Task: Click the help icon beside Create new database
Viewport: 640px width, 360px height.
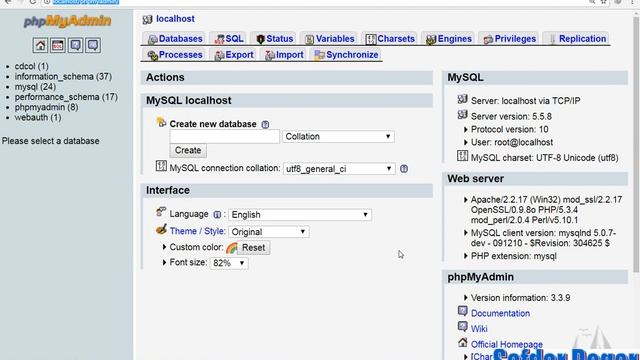Action: (265, 124)
